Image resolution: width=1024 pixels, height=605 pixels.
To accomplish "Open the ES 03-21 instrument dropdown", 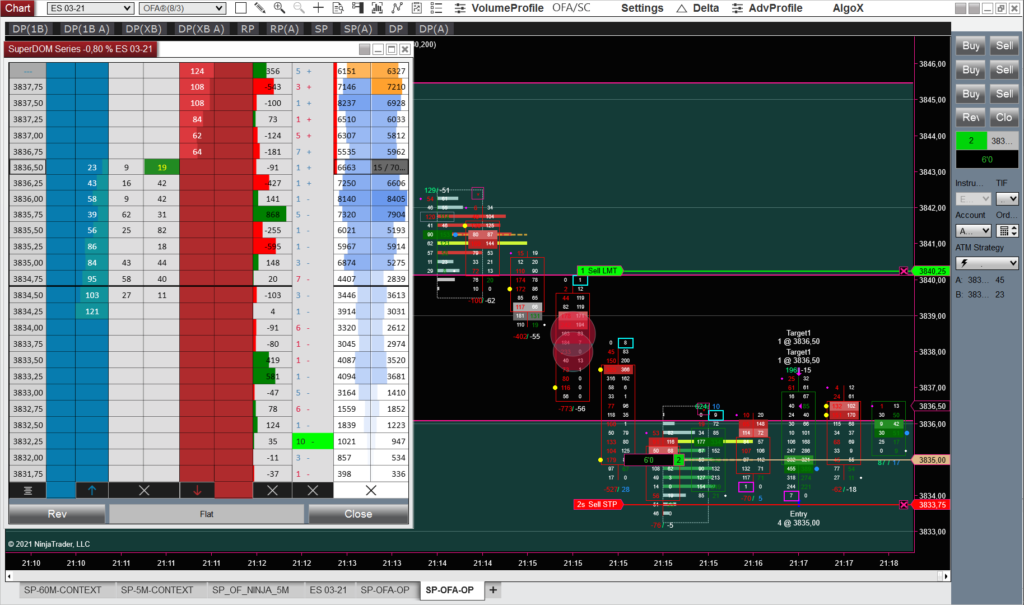I will tap(91, 8).
